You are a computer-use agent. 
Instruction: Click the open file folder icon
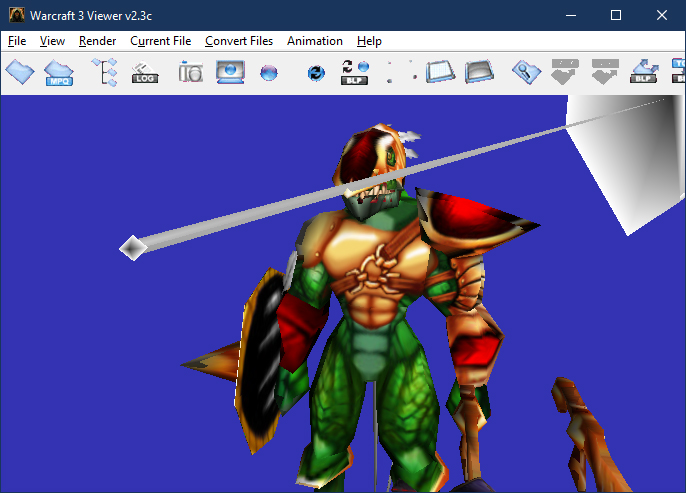[20, 72]
